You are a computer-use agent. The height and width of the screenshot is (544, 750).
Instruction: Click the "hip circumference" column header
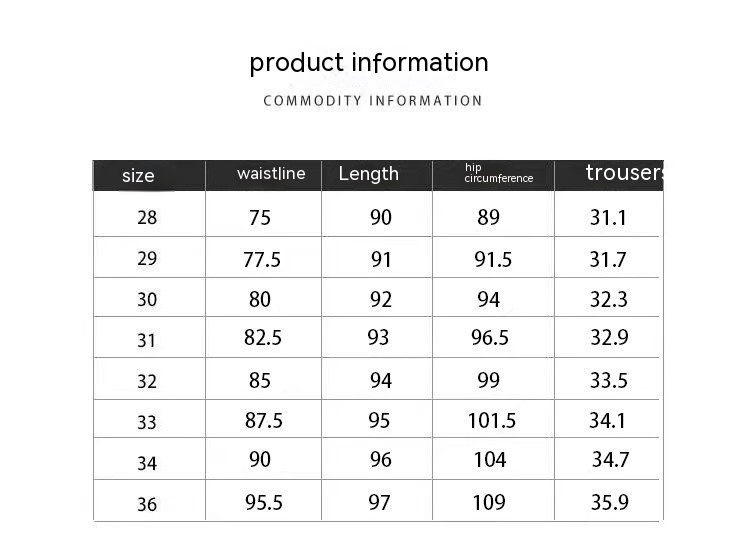tap(498, 173)
